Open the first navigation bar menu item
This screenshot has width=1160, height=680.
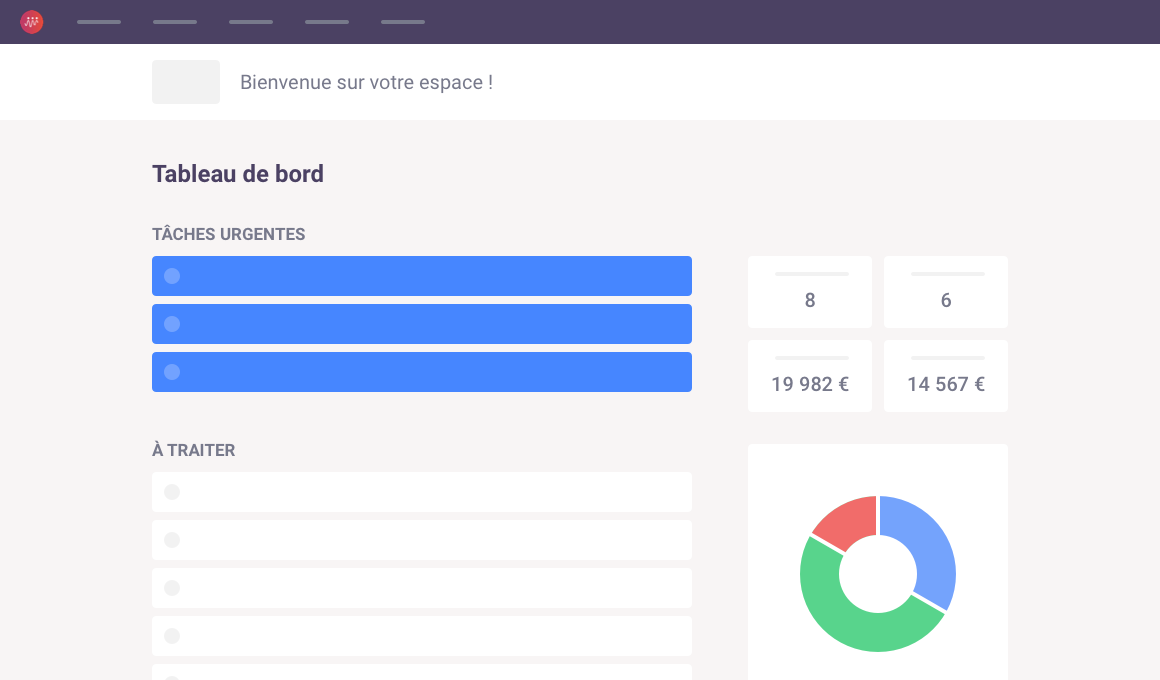click(x=99, y=22)
